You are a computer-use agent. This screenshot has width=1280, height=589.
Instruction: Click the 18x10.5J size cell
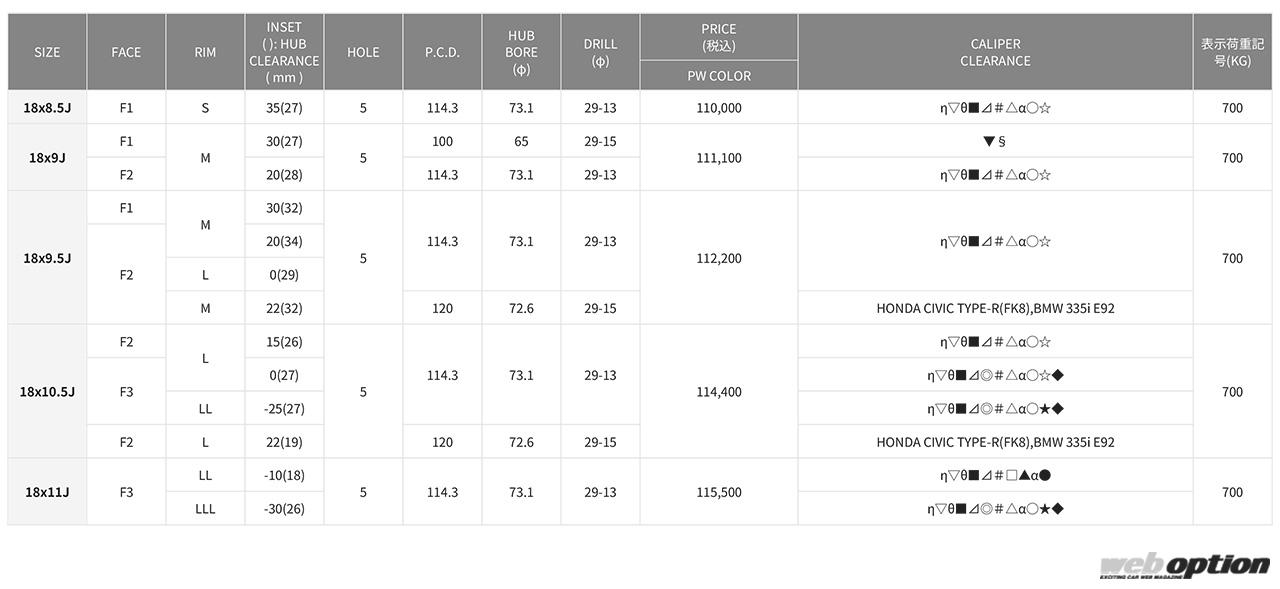[47, 392]
